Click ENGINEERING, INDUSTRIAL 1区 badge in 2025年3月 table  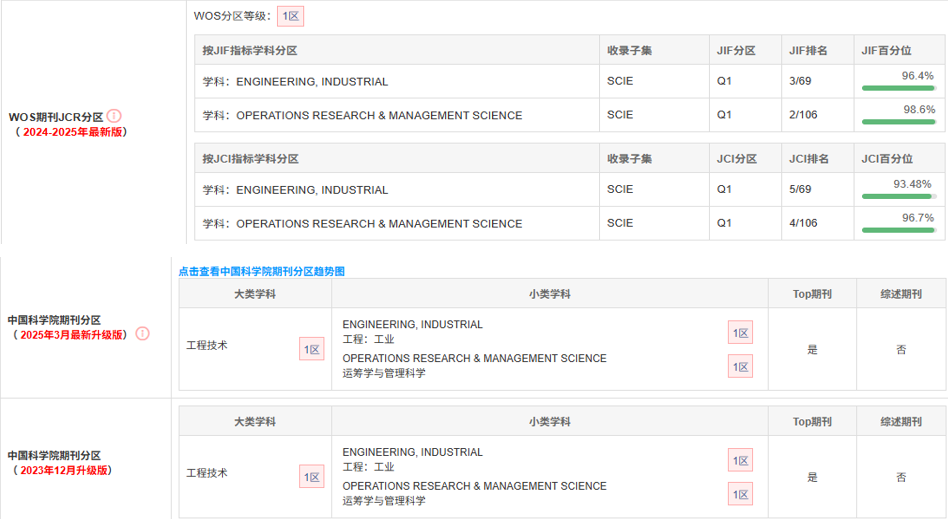[740, 333]
